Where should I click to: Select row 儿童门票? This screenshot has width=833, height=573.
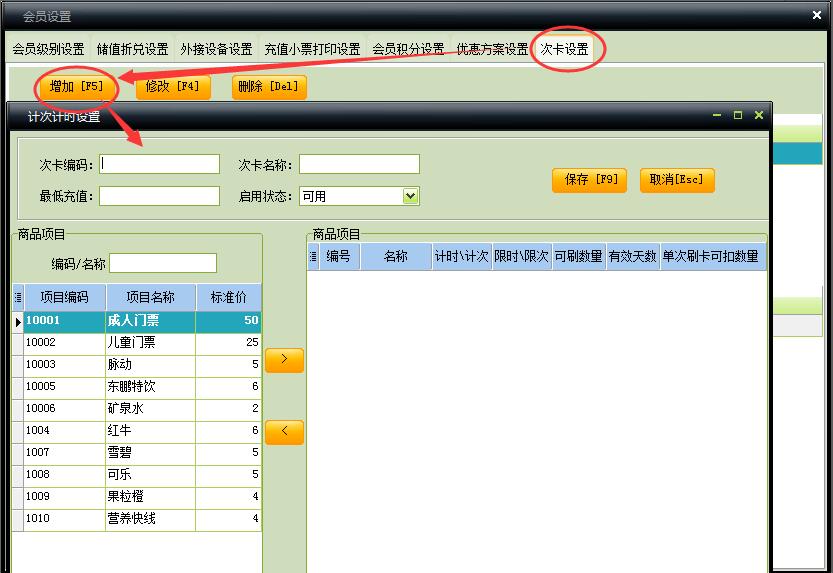click(x=137, y=343)
